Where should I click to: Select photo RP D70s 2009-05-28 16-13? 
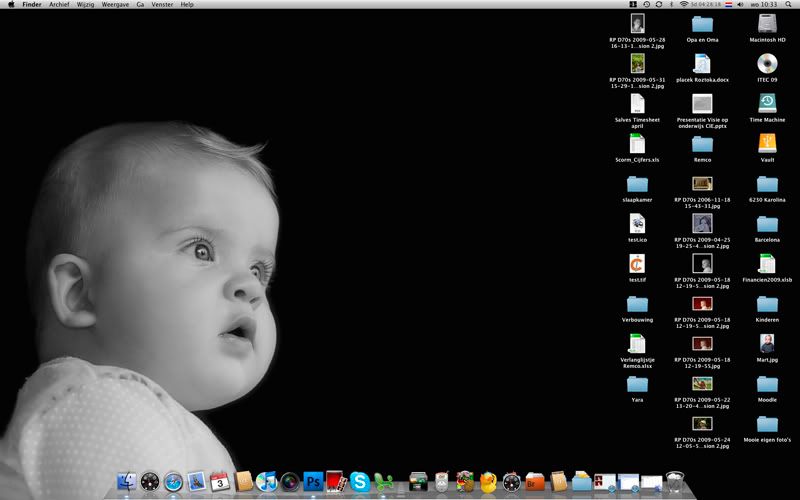coord(637,24)
